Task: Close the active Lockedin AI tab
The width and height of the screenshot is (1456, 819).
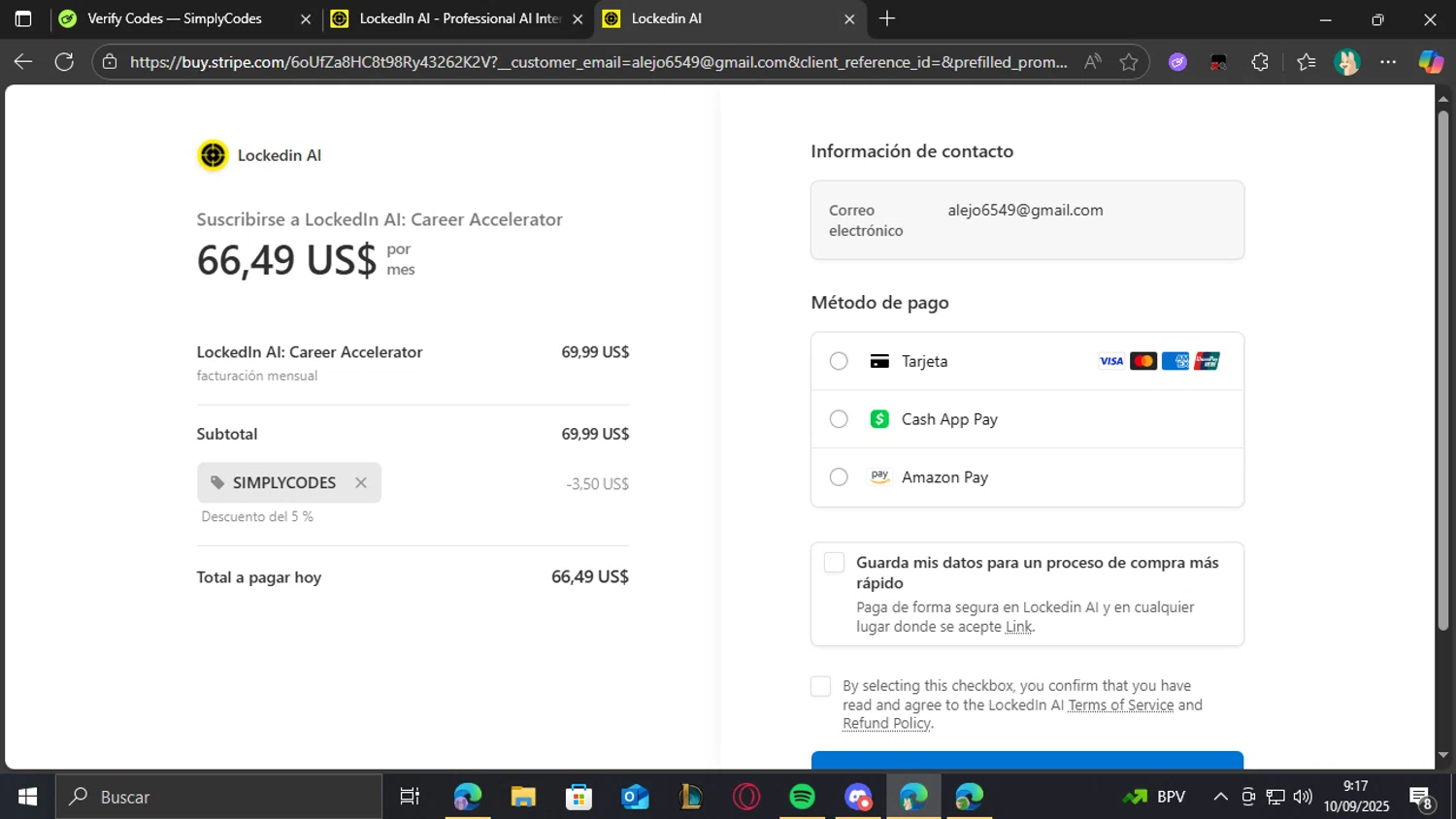Action: click(x=849, y=19)
